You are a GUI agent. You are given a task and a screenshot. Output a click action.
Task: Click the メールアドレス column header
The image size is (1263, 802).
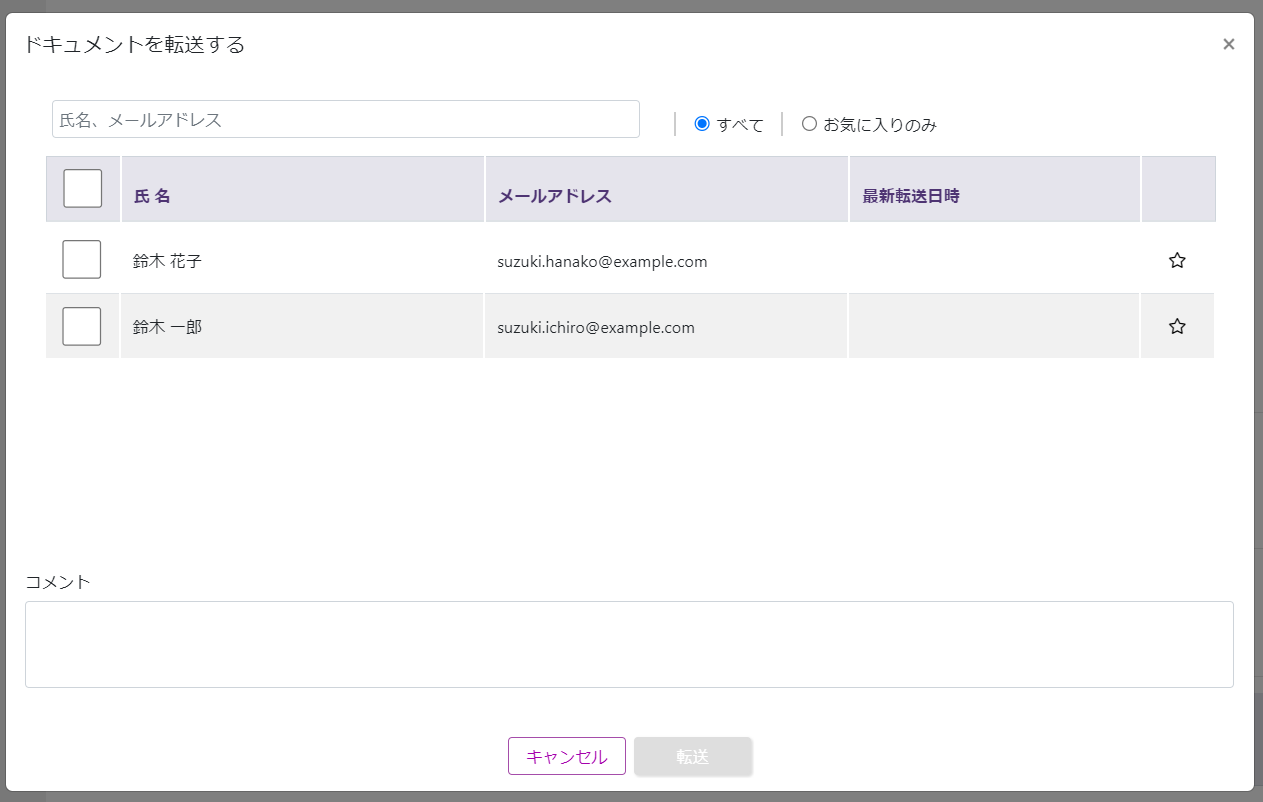point(555,196)
